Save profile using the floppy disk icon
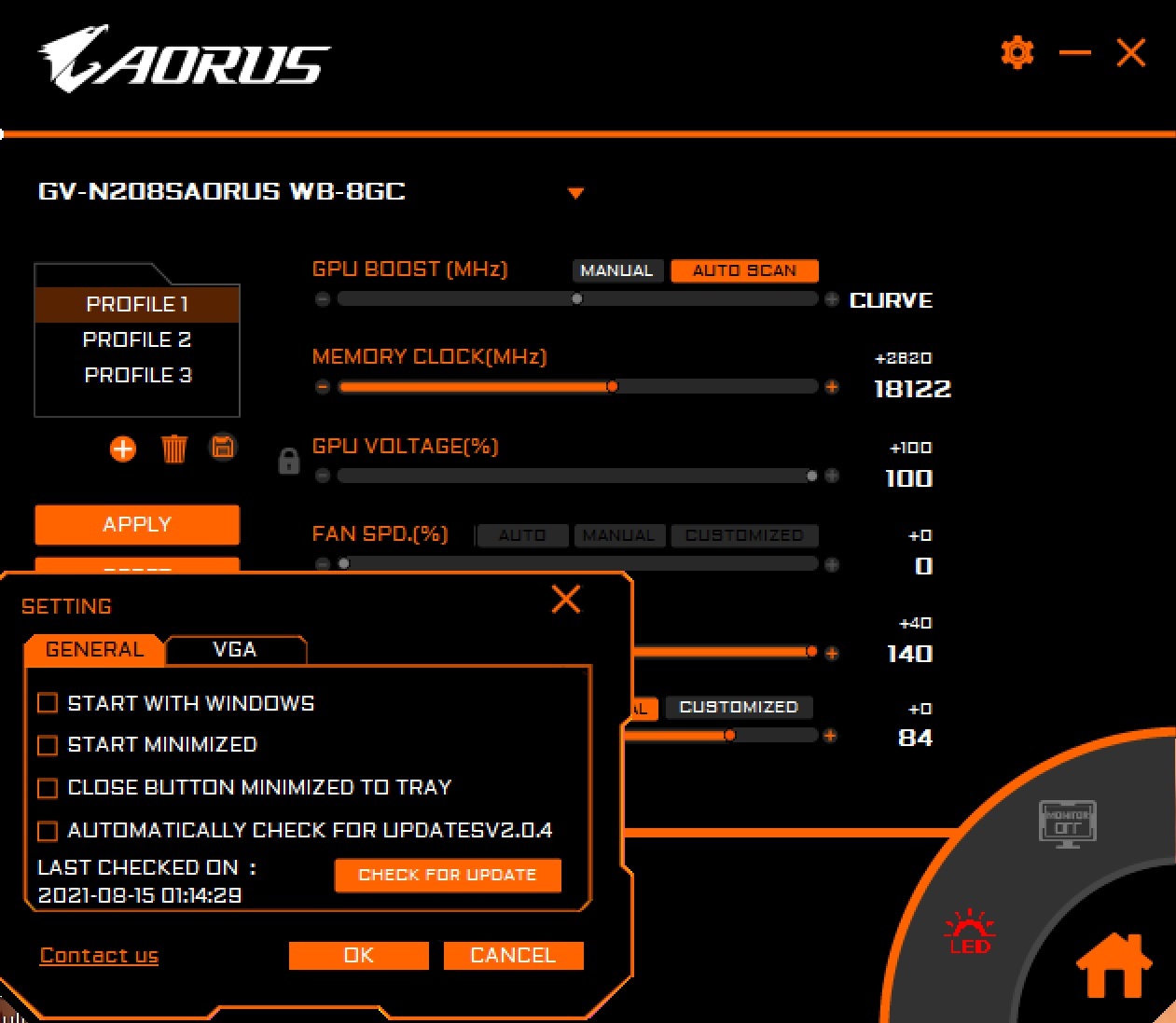Image resolution: width=1176 pixels, height=1023 pixels. coord(223,447)
